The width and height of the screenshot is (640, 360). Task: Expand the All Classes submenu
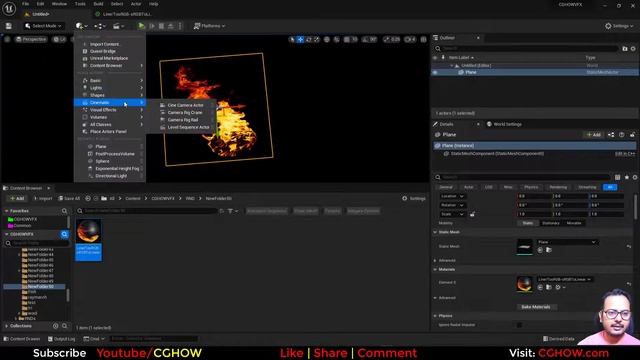point(110,124)
